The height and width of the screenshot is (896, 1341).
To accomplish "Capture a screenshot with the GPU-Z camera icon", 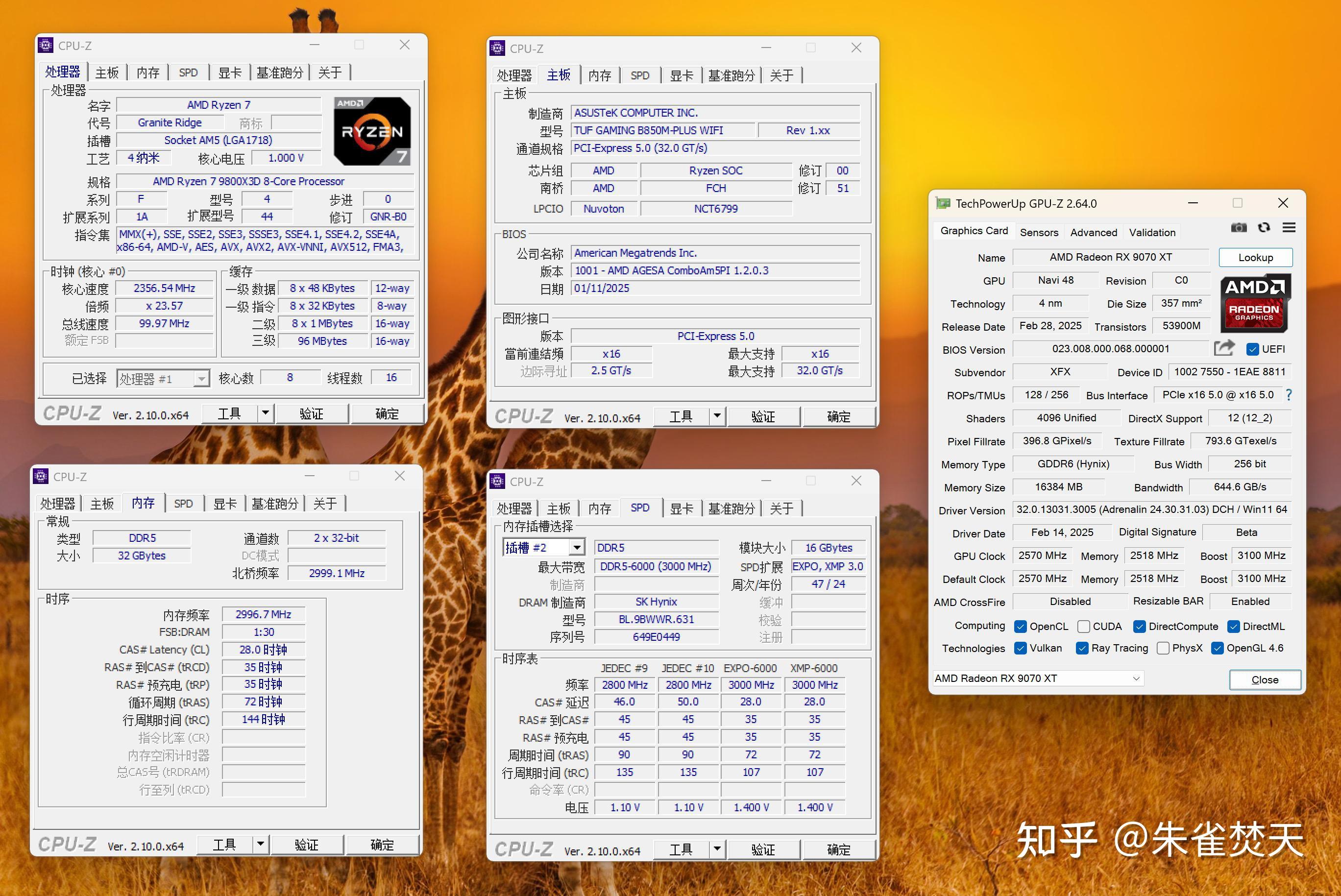I will click(x=1239, y=227).
